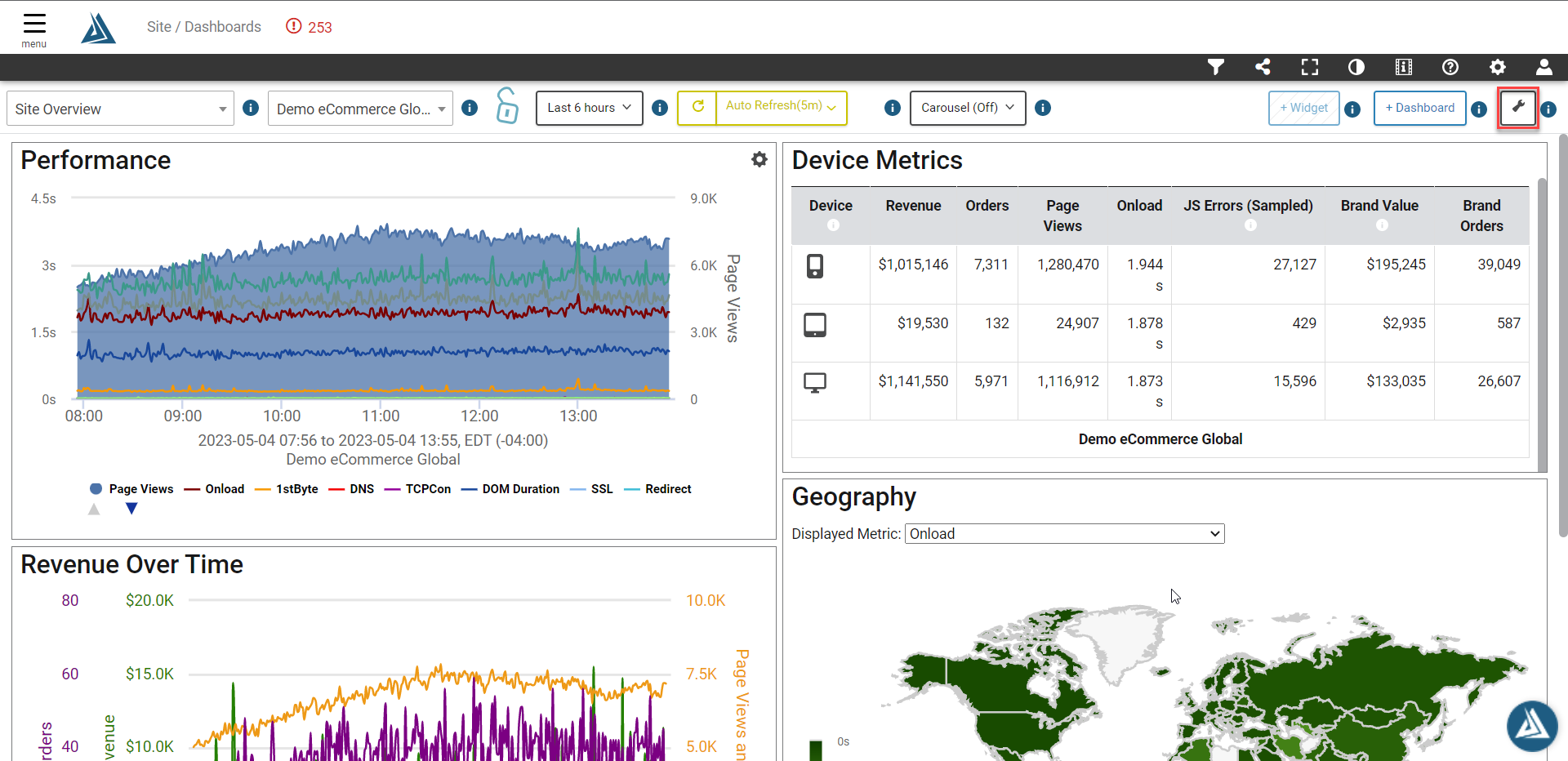Open Performance widget gear settings

click(x=759, y=159)
